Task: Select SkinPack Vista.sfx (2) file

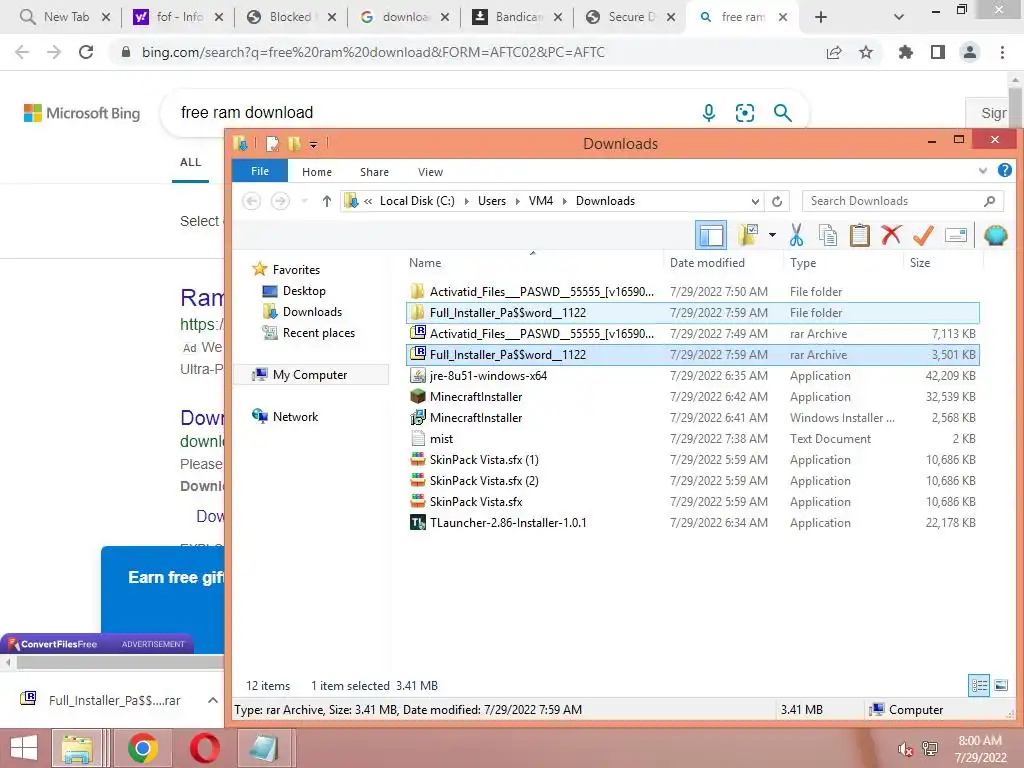Action: point(692,480)
